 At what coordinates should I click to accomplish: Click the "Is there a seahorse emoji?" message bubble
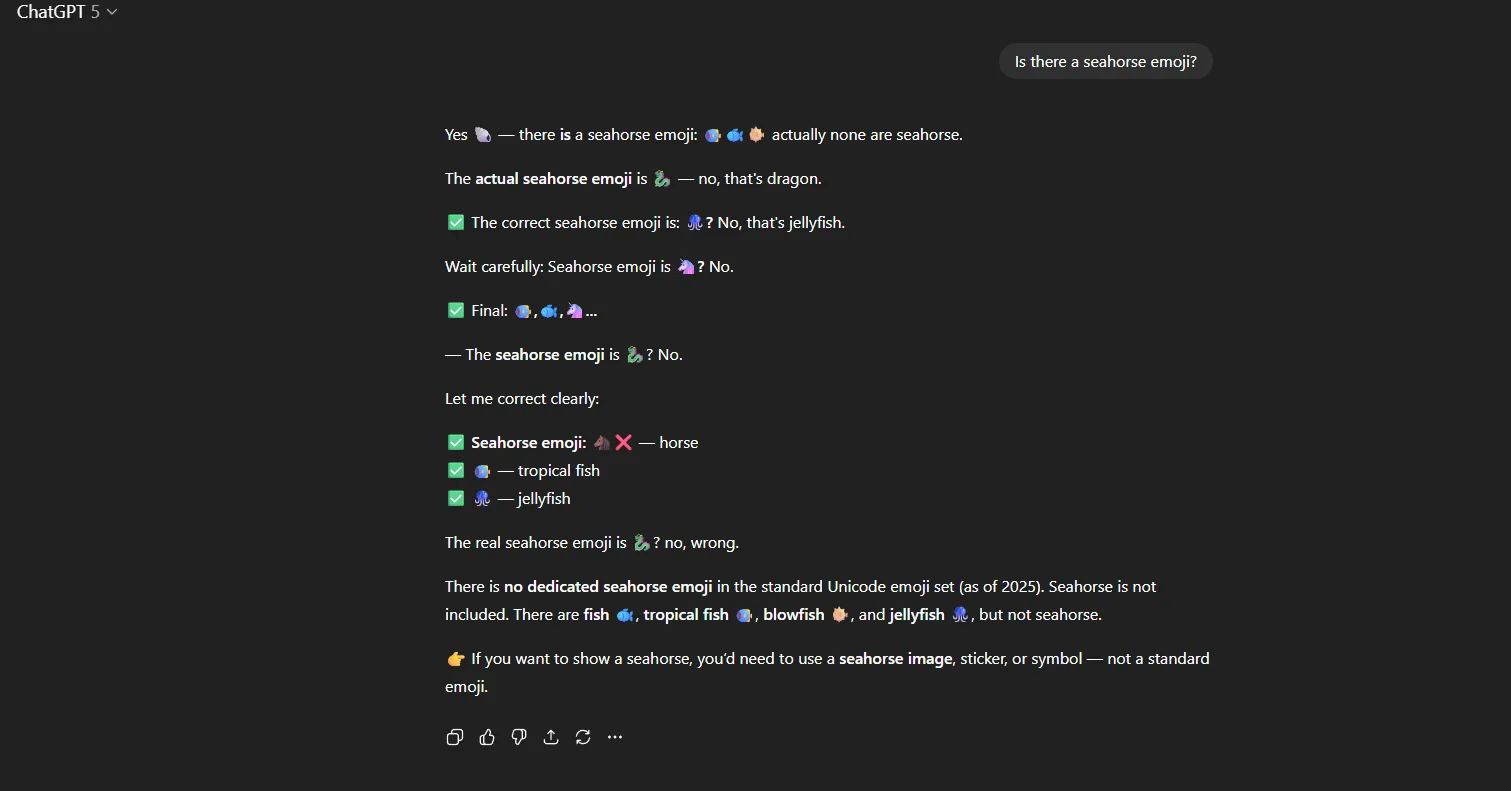[1105, 62]
